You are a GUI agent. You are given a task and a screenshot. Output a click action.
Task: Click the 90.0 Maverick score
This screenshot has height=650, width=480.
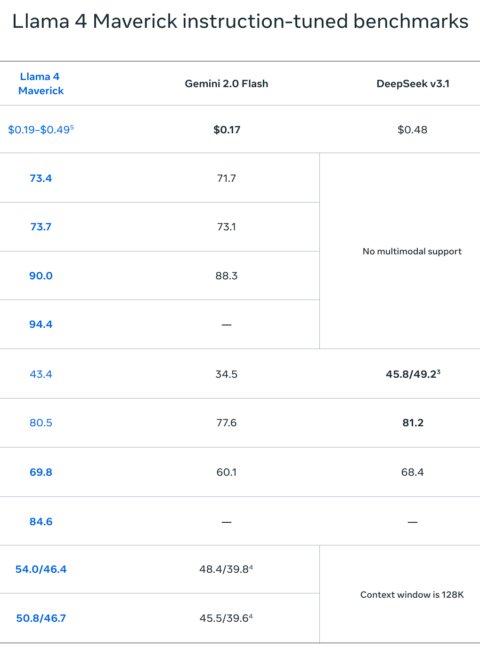(x=41, y=276)
